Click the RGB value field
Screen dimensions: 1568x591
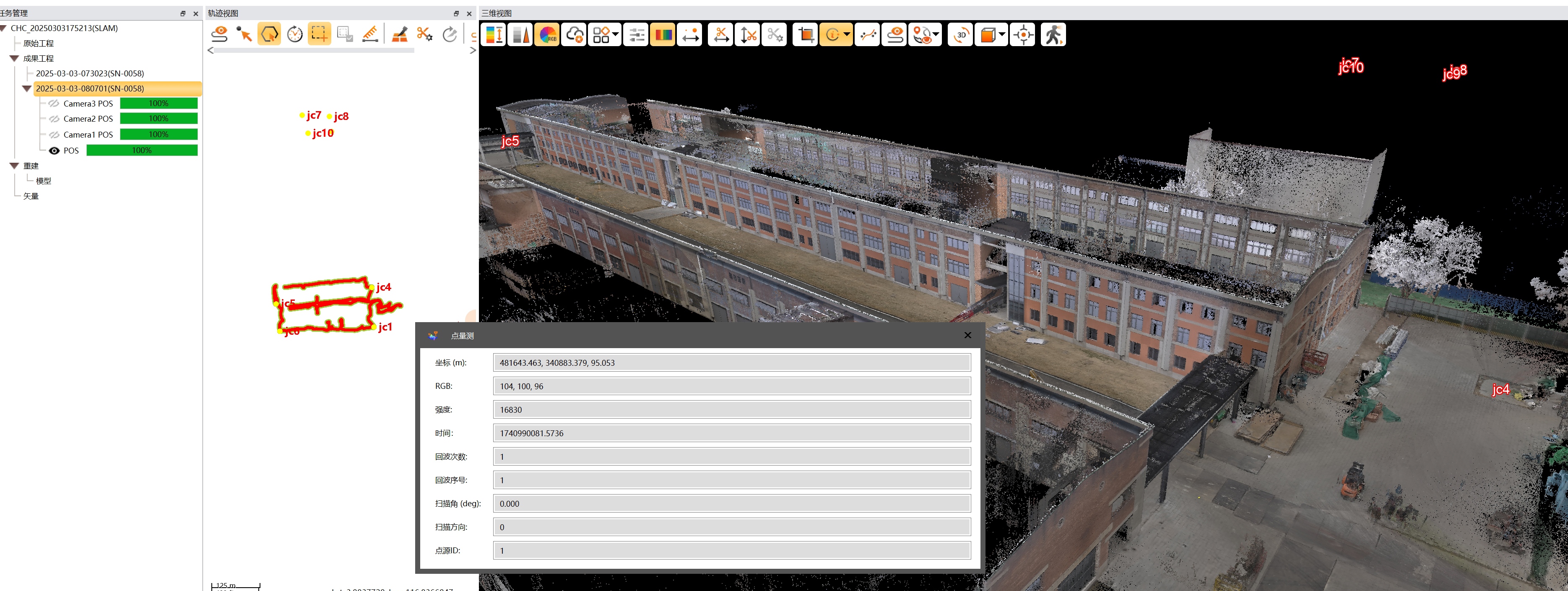point(732,386)
